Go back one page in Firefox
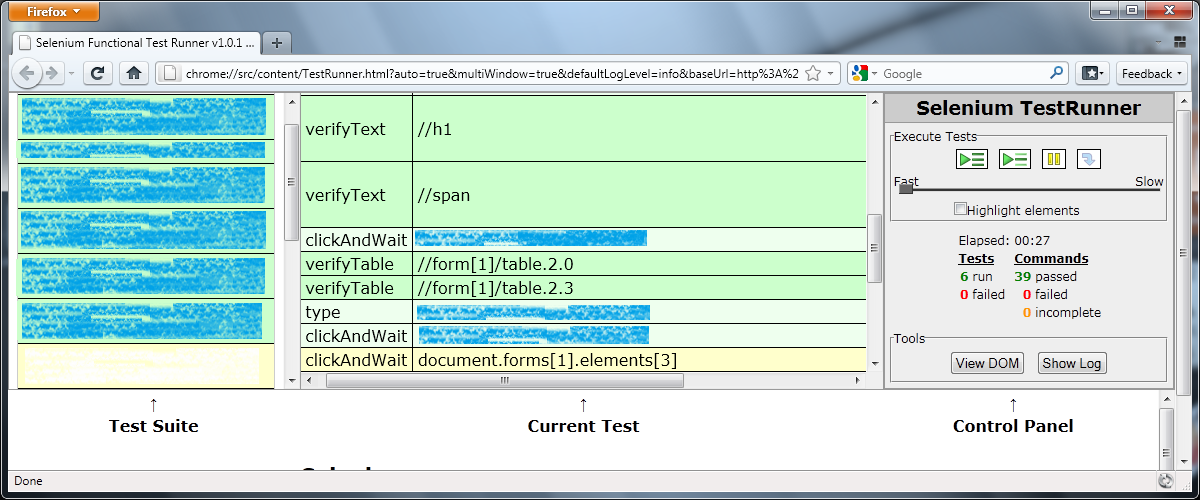The height and width of the screenshot is (500, 1200). tap(28, 73)
